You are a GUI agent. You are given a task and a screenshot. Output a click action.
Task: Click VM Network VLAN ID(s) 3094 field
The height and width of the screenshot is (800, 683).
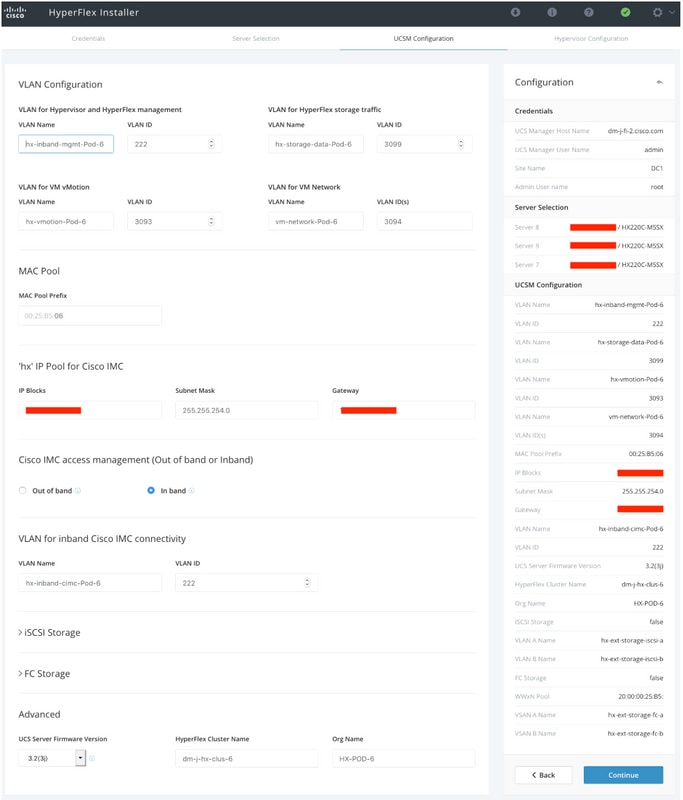point(424,221)
